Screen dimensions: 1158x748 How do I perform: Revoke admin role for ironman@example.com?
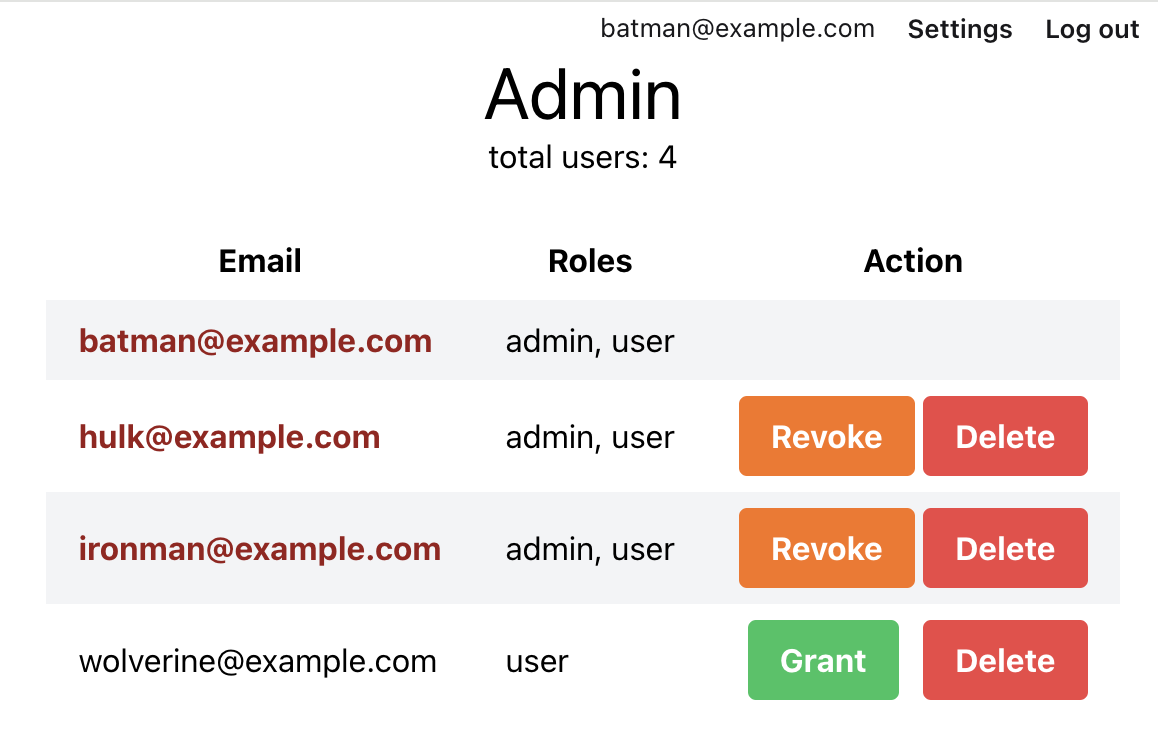(826, 549)
